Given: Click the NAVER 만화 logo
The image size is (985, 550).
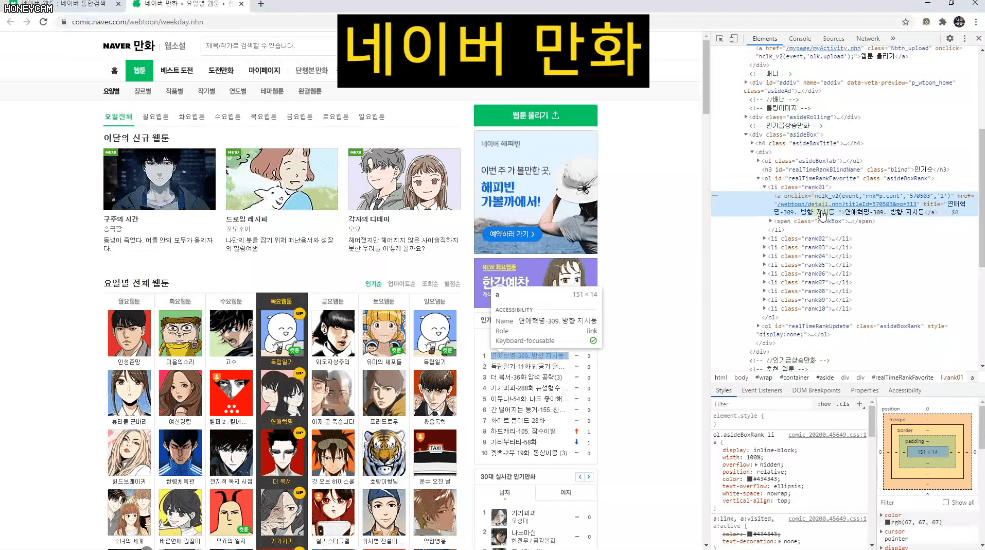Looking at the screenshot, I should [129, 45].
